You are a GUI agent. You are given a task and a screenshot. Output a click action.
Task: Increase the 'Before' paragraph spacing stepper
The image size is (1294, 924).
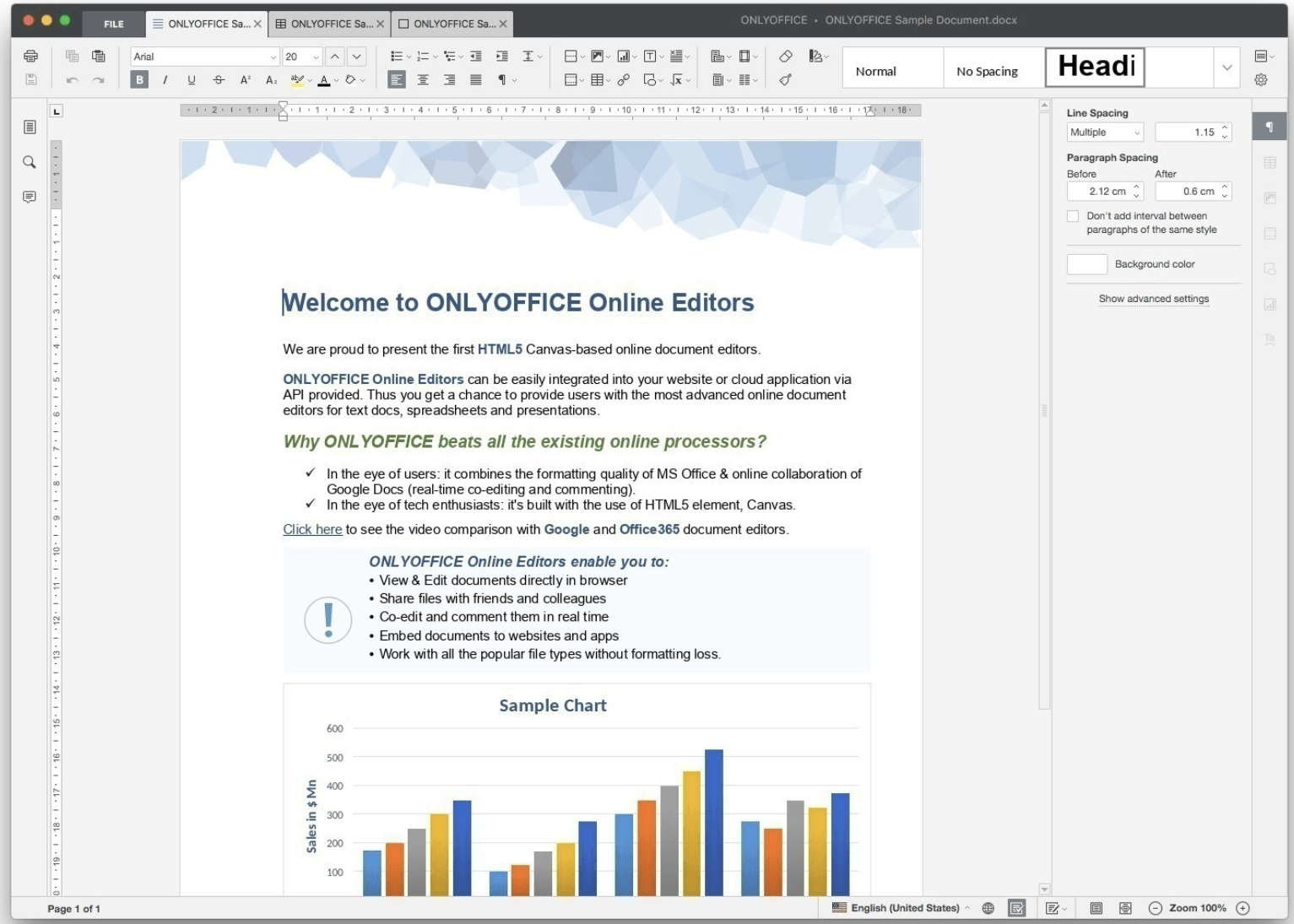click(1135, 187)
